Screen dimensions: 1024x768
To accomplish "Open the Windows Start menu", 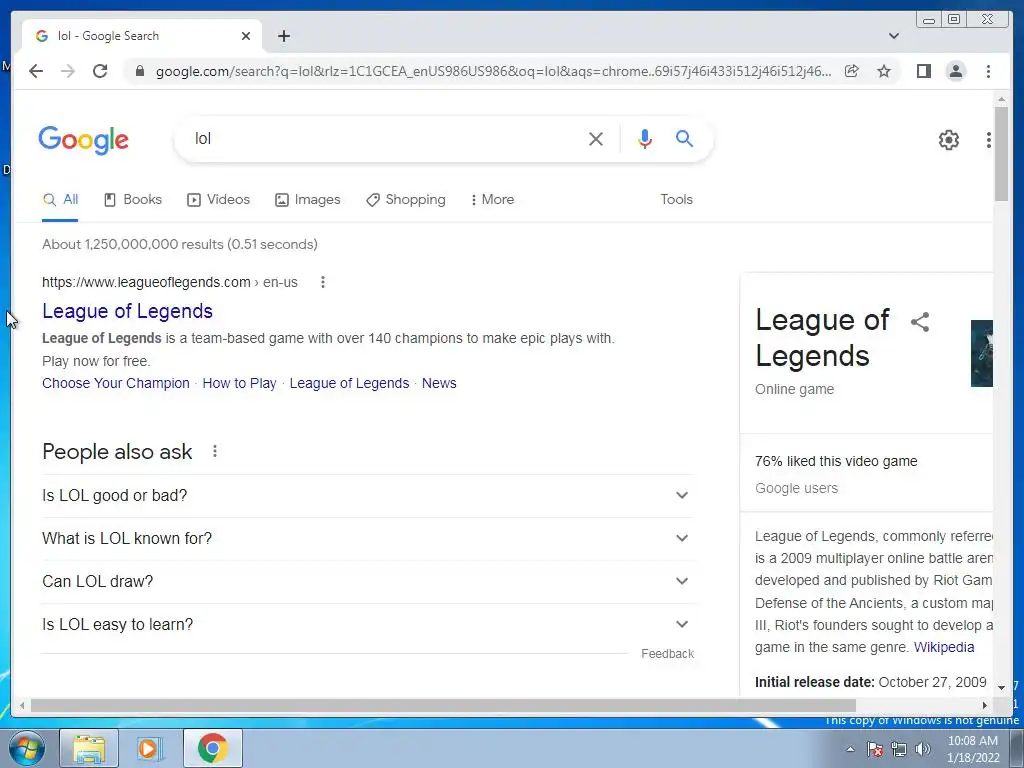I will tap(27, 748).
